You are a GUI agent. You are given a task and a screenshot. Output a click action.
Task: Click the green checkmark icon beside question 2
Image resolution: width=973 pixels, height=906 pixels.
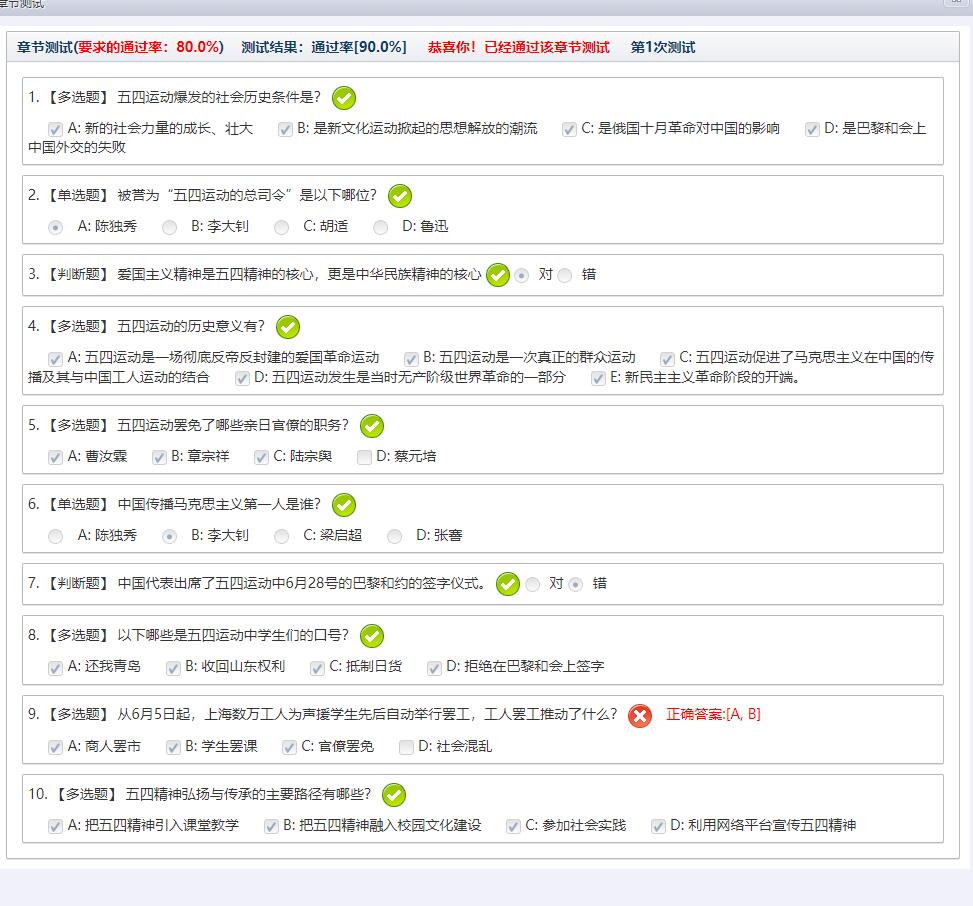400,196
